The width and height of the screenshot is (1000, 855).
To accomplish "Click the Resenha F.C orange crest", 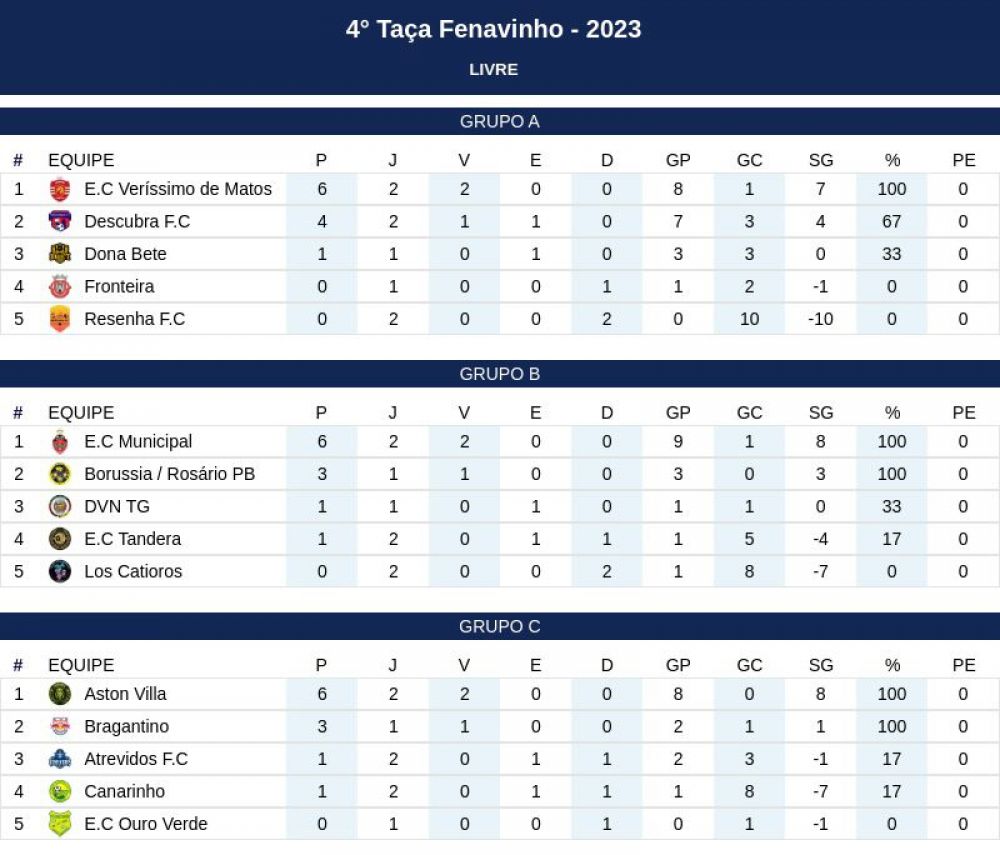I will [x=59, y=319].
